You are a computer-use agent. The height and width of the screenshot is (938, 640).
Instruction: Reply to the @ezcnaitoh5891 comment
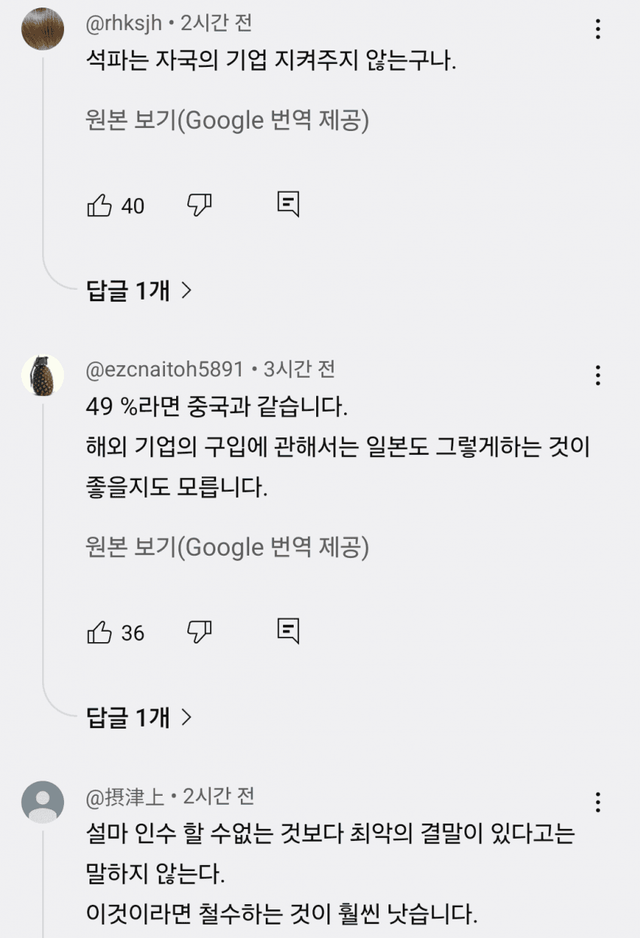point(288,631)
